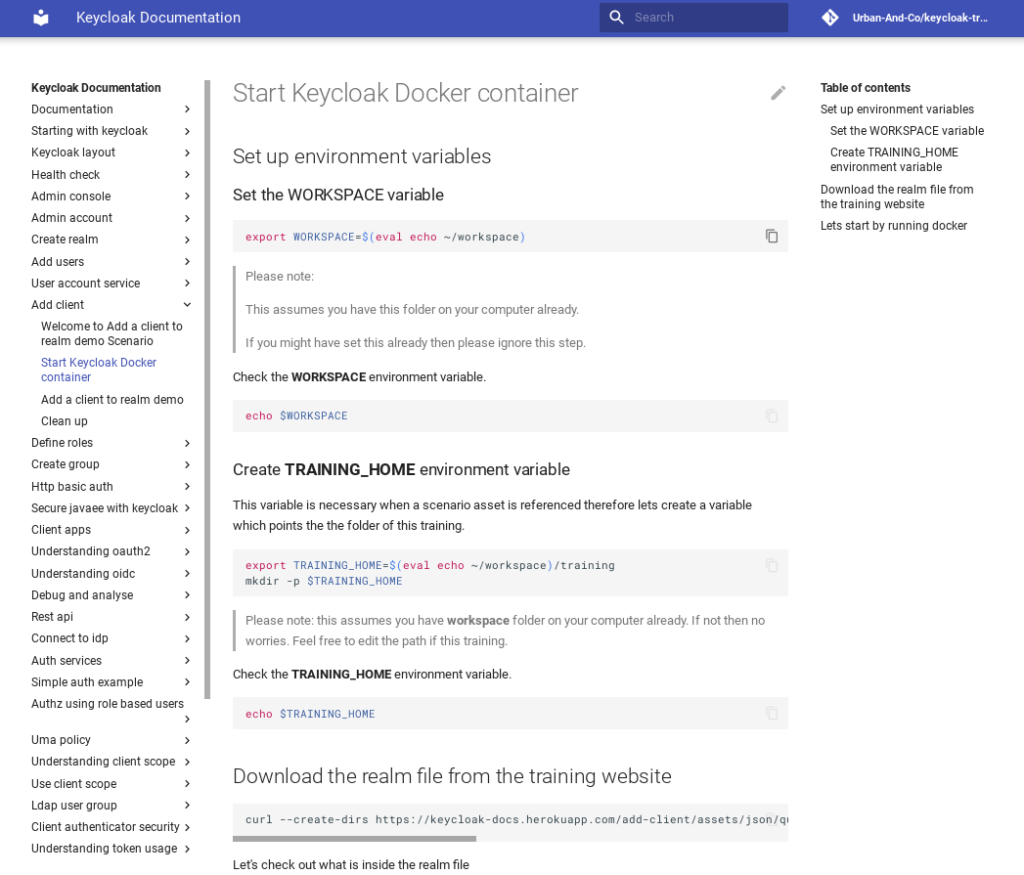Jump to Set up environment variables section

pos(897,109)
